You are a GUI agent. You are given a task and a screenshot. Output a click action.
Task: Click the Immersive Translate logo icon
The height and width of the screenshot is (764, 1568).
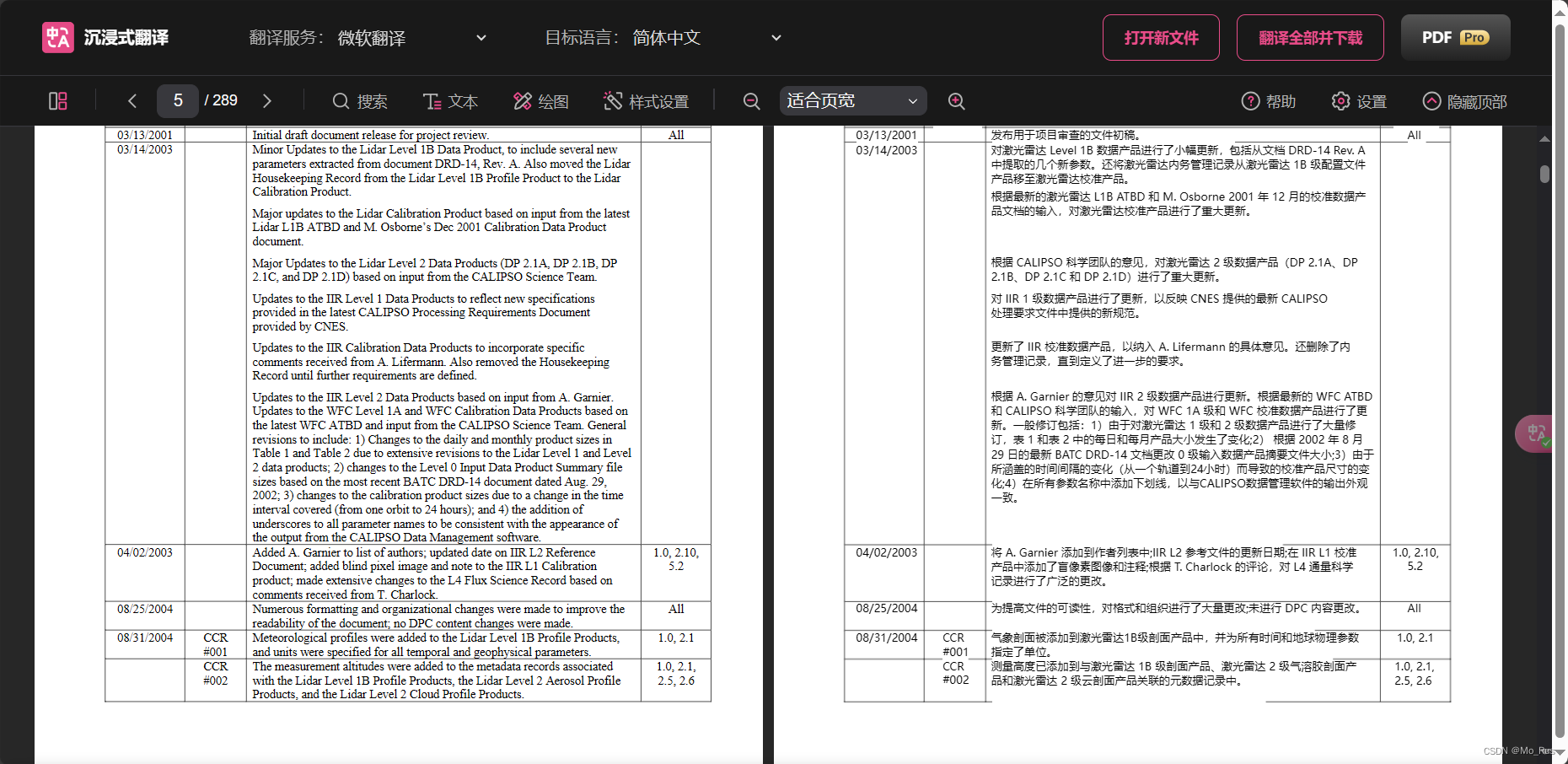coord(58,38)
